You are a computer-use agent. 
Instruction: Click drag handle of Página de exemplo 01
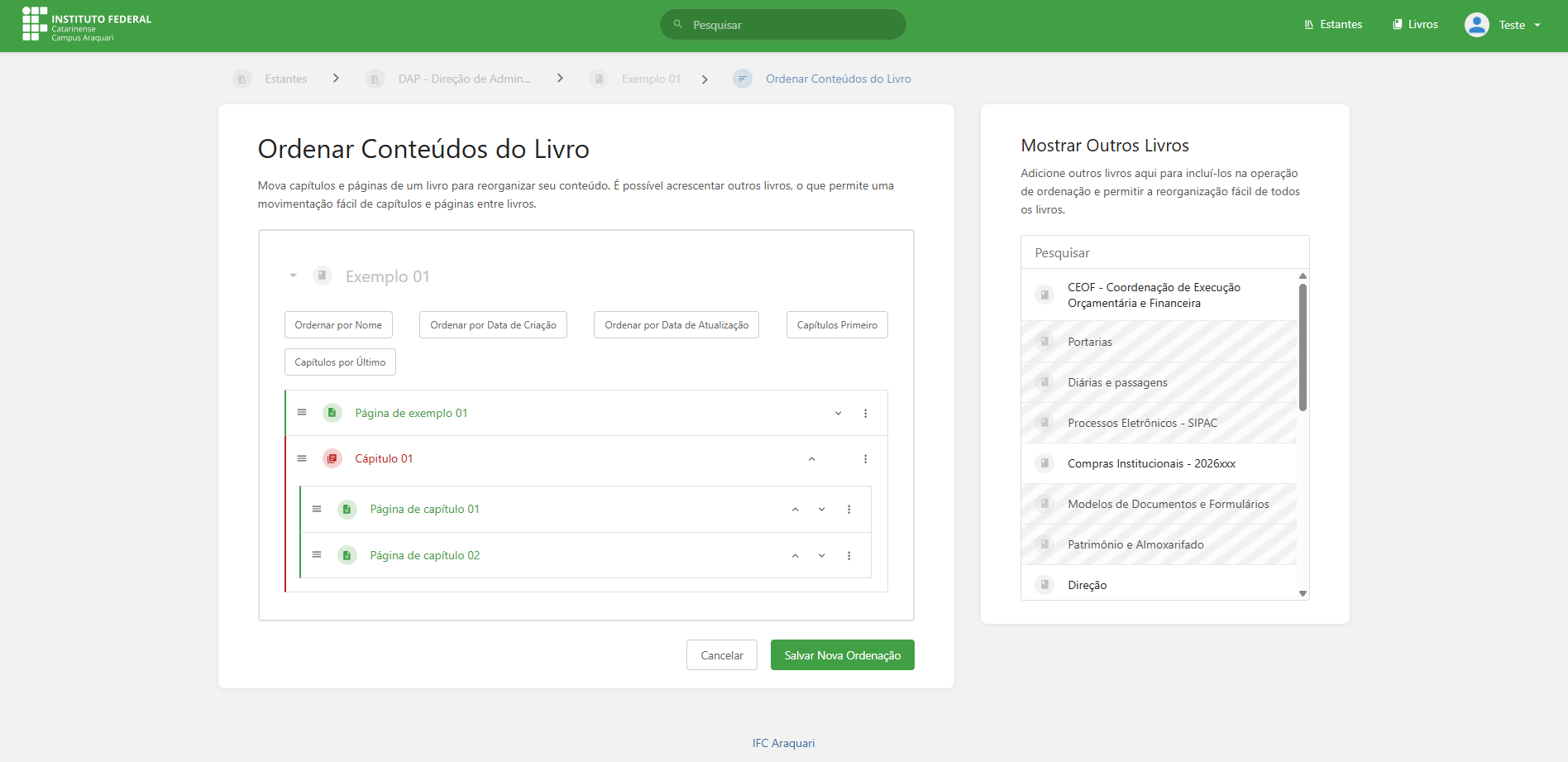click(x=302, y=412)
